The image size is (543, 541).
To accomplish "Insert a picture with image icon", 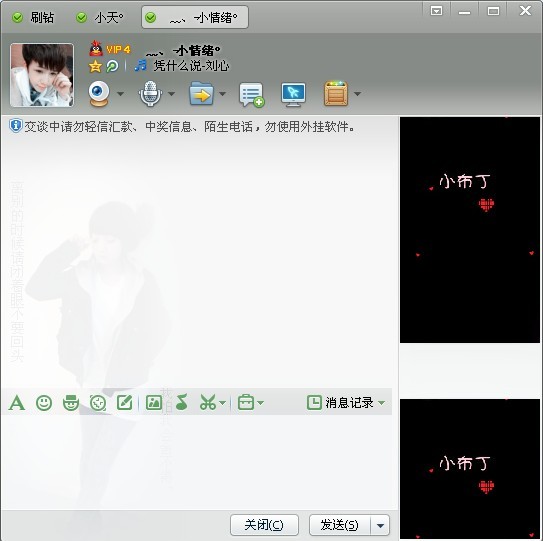I will point(154,403).
